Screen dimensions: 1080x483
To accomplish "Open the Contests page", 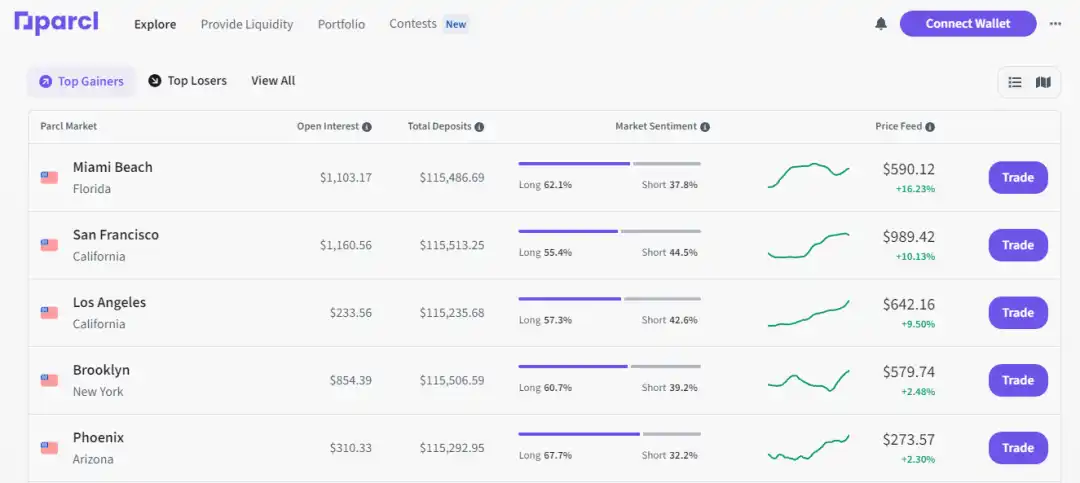I will click(412, 24).
